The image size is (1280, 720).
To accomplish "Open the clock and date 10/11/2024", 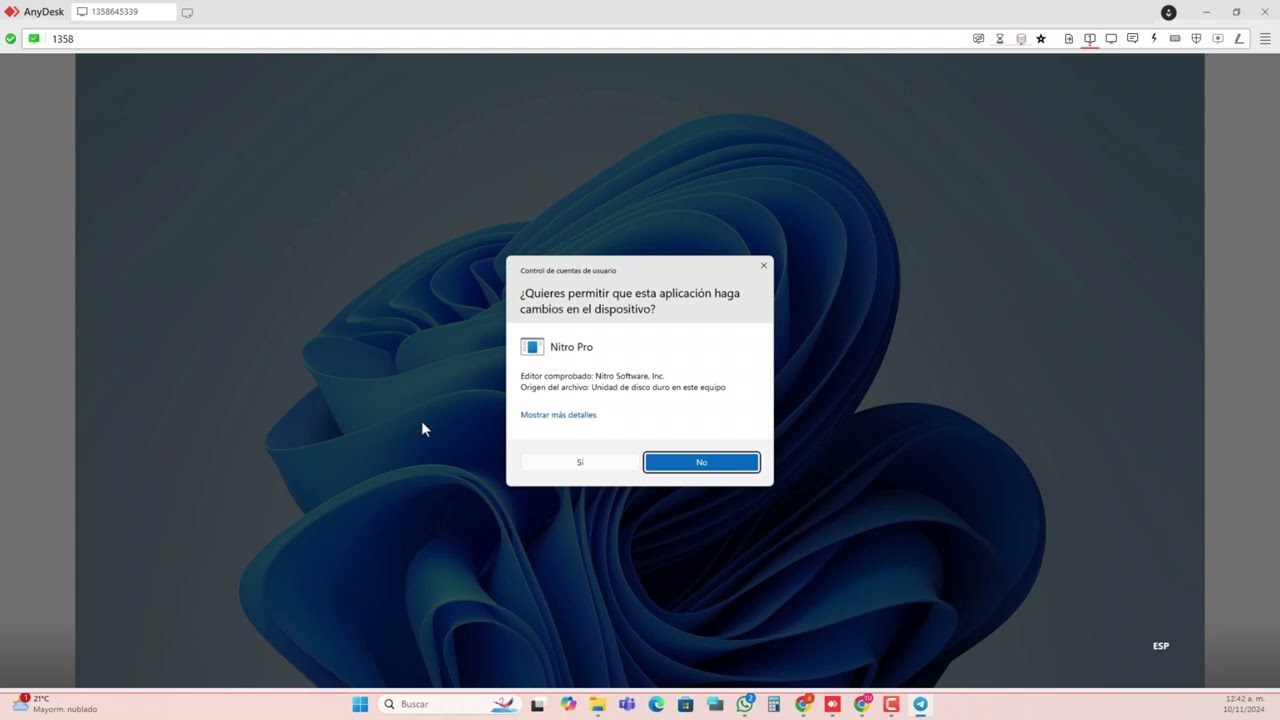I will (x=1243, y=704).
